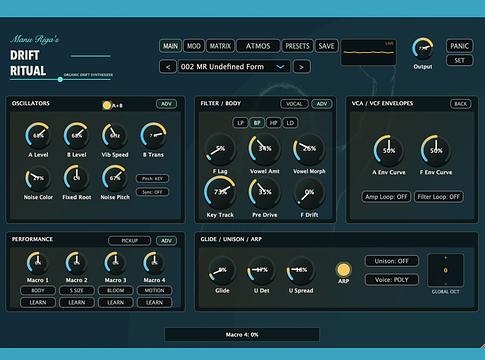Click the F Env Curve knob
This screenshot has height=360, width=485.
pyautogui.click(x=436, y=151)
